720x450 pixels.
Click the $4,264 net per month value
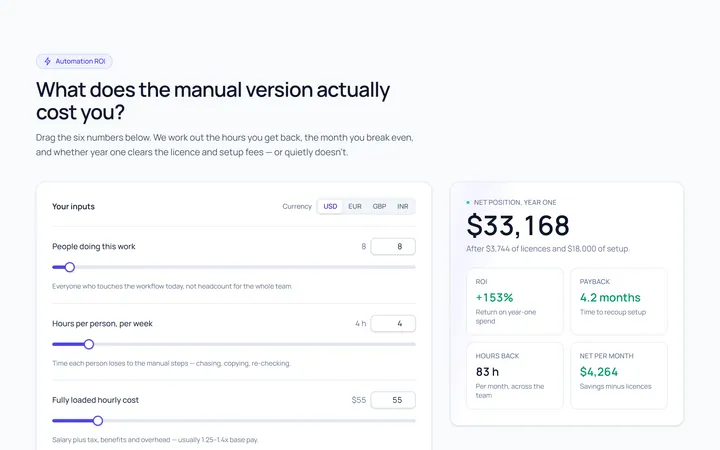[599, 372]
